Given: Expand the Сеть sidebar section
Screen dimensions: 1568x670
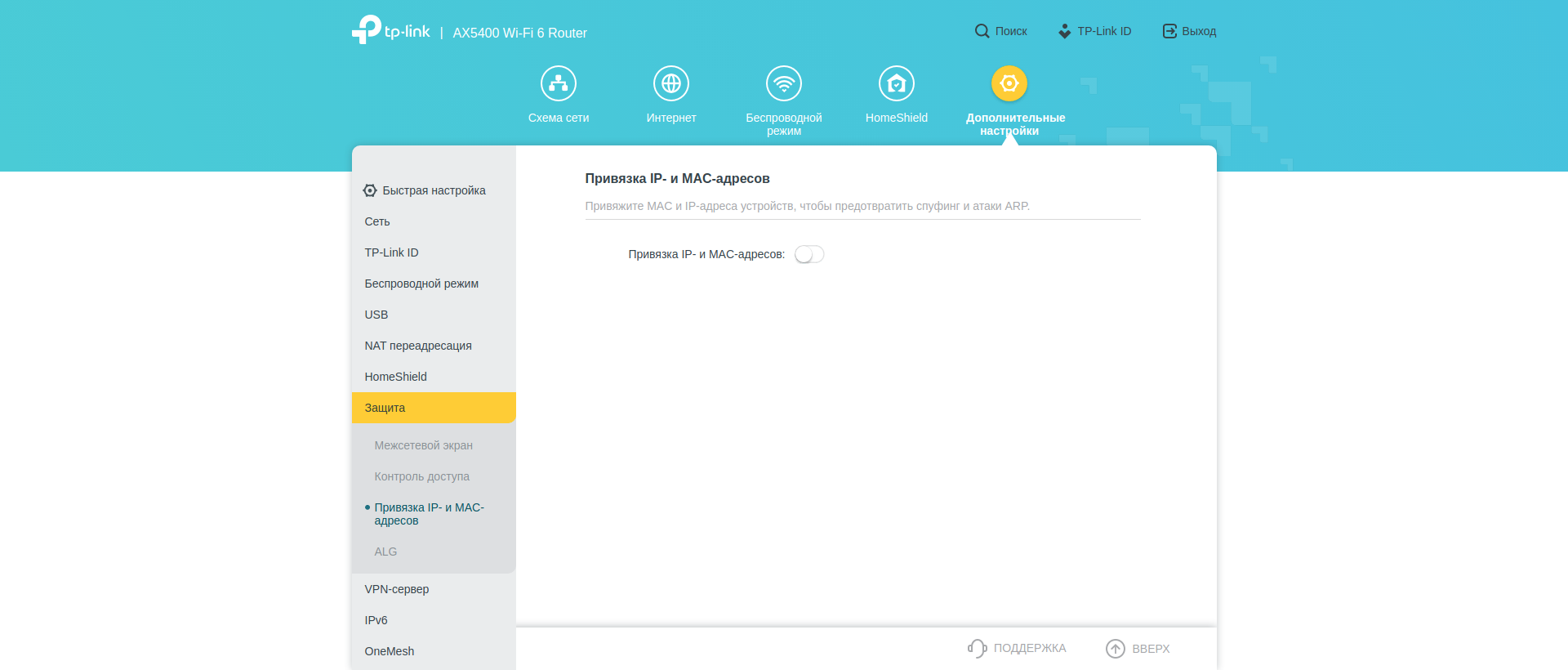Looking at the screenshot, I should tap(377, 221).
